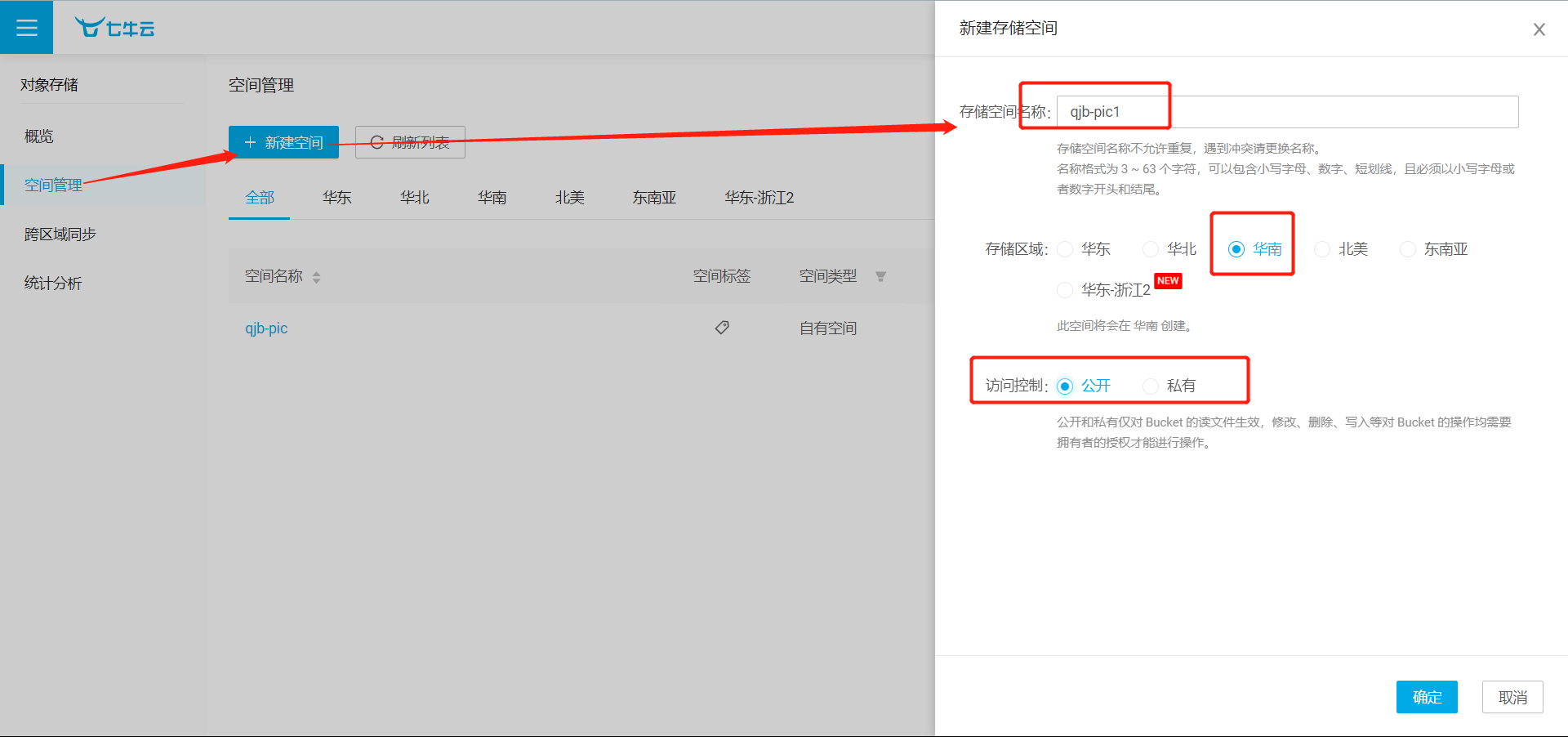
Task: Select 华东 storage region radio
Action: tap(1065, 249)
